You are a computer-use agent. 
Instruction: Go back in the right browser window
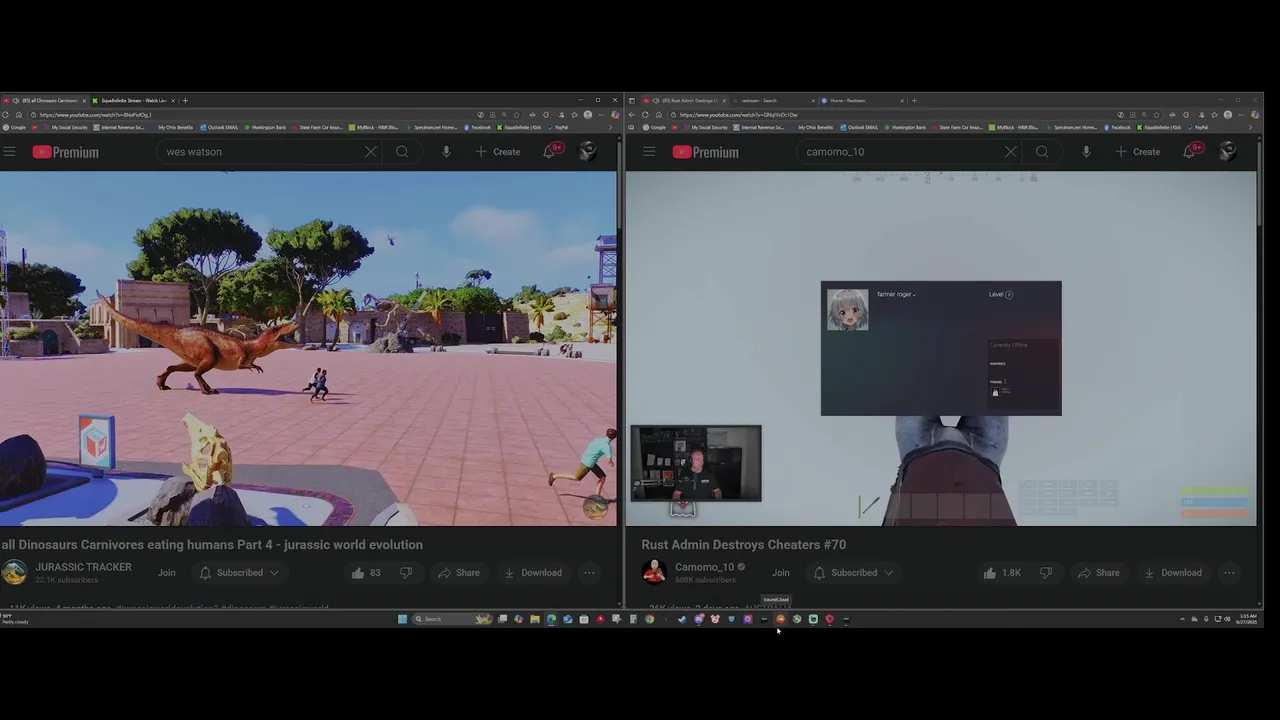[631, 115]
